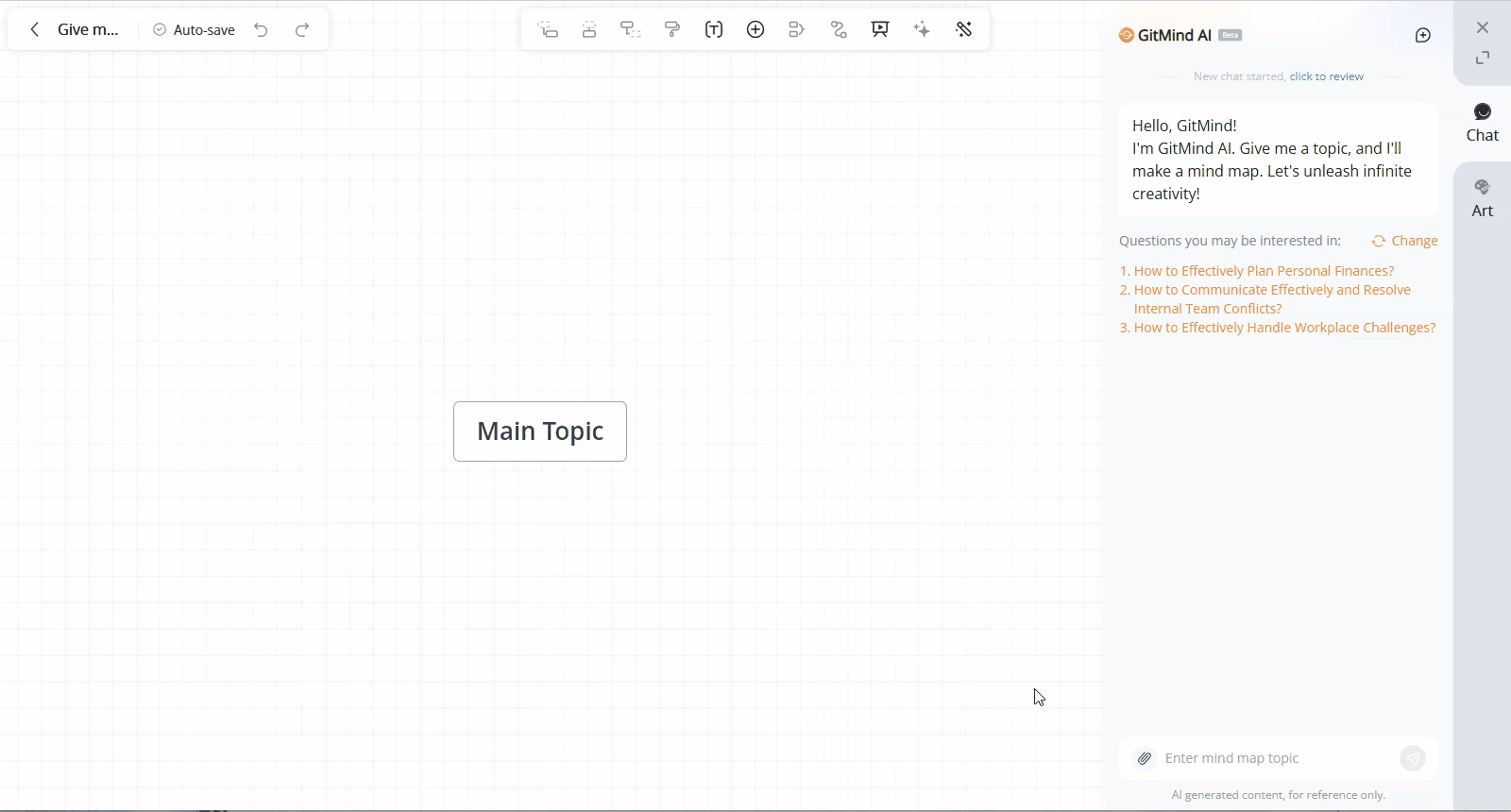Open the 'click to review' link
Screen dimensions: 1511x812
pyautogui.click(x=1327, y=76)
